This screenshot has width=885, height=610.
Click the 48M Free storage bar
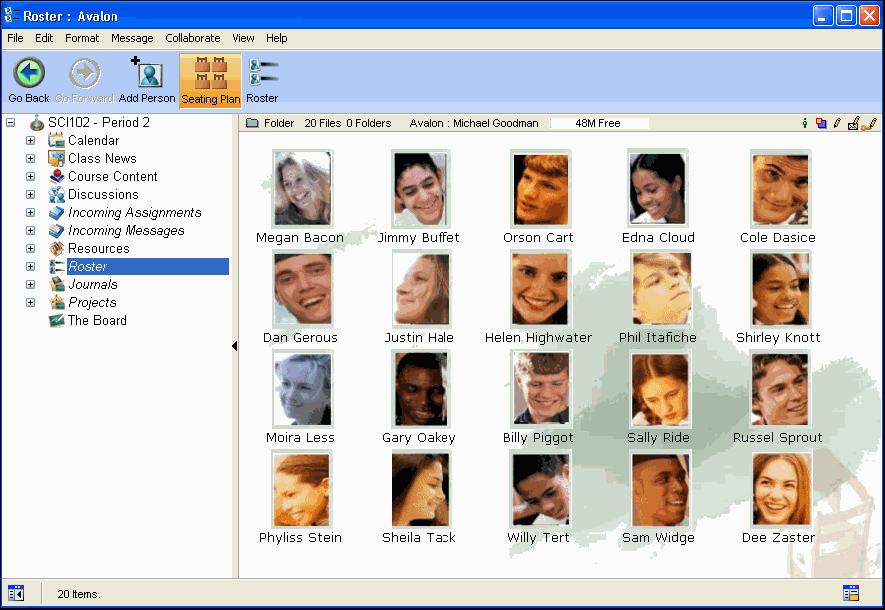tap(598, 123)
